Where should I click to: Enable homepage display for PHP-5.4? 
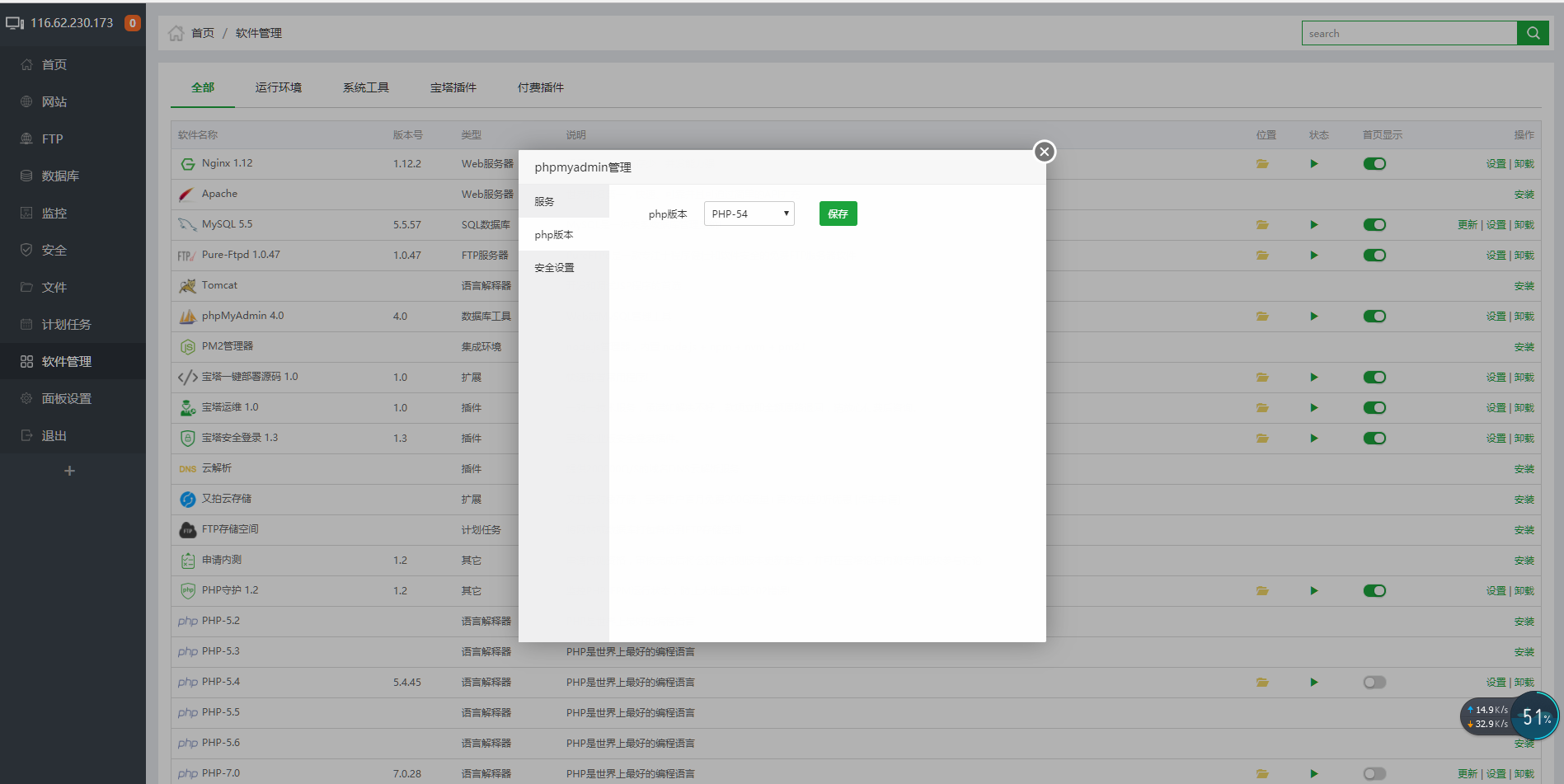pos(1374,682)
